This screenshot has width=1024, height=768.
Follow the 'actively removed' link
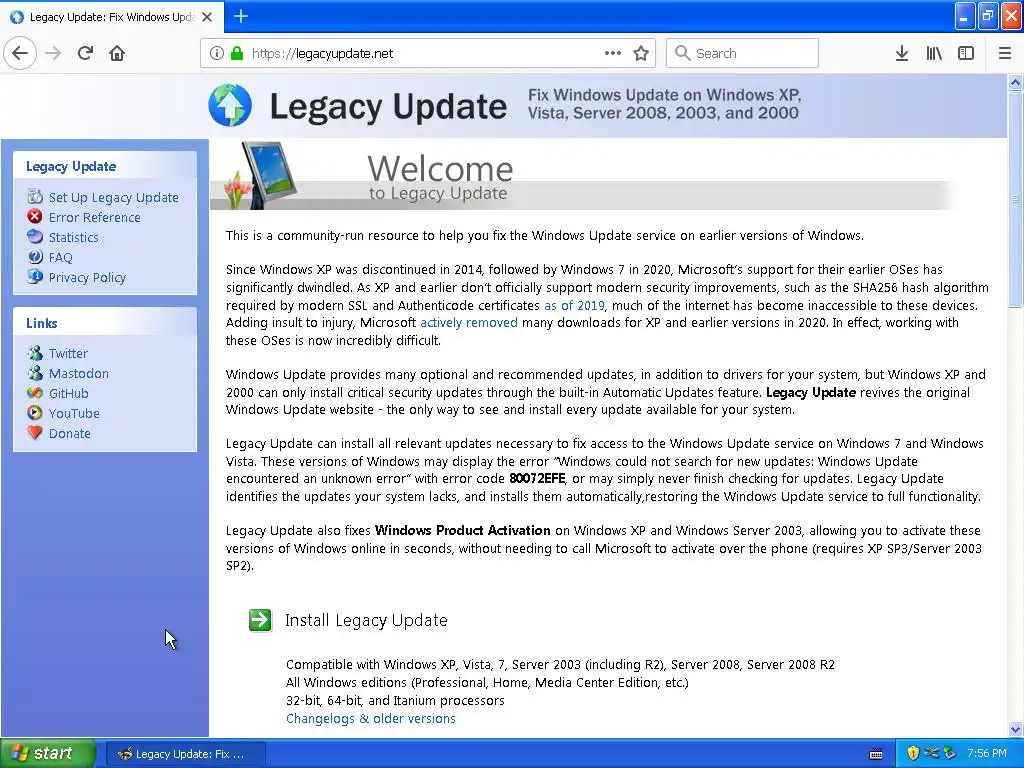469,323
